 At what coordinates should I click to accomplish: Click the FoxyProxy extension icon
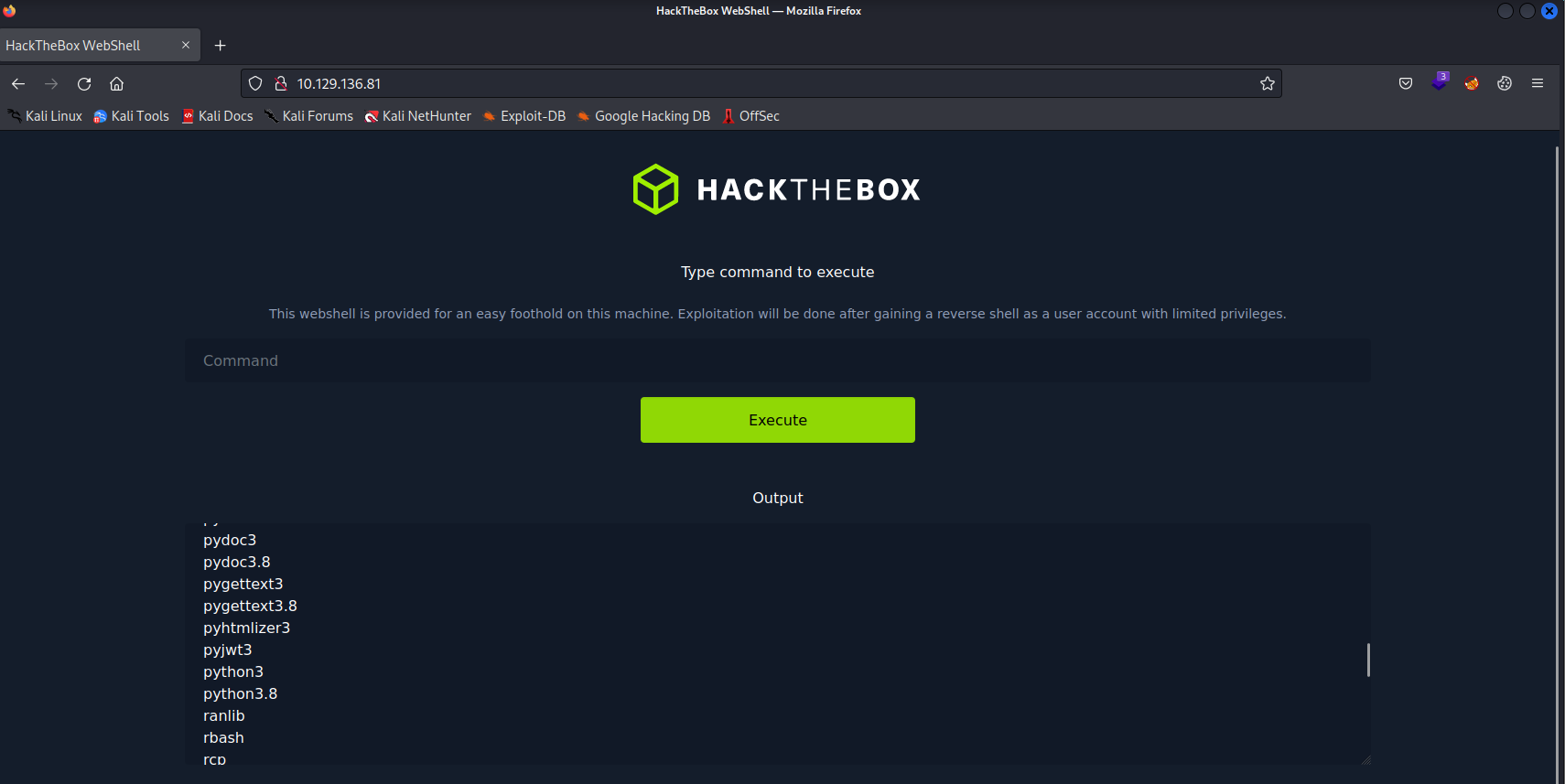click(1472, 83)
